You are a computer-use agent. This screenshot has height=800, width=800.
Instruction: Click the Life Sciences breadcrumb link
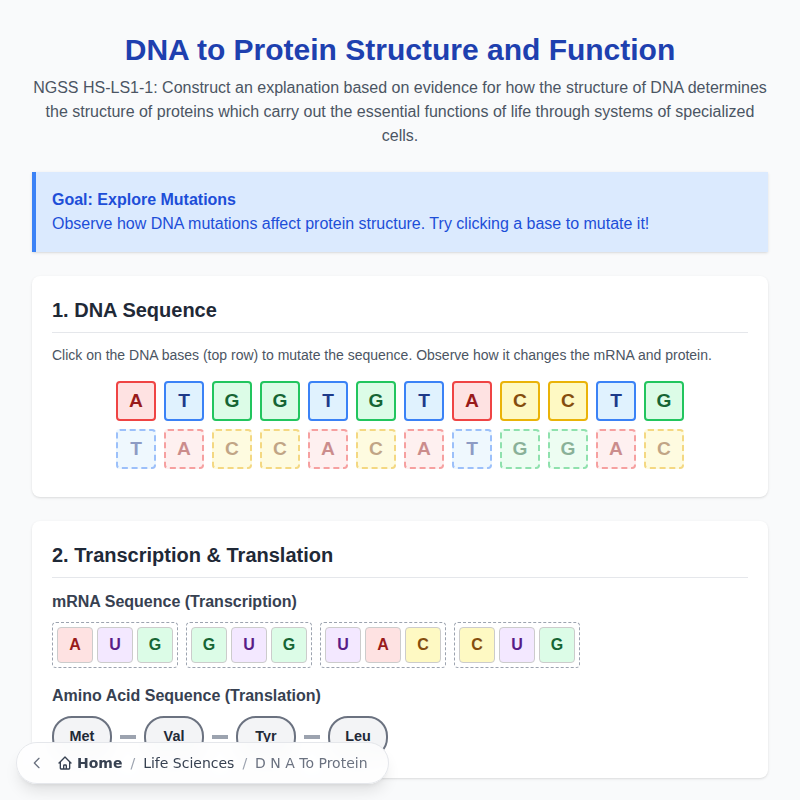[x=186, y=762]
